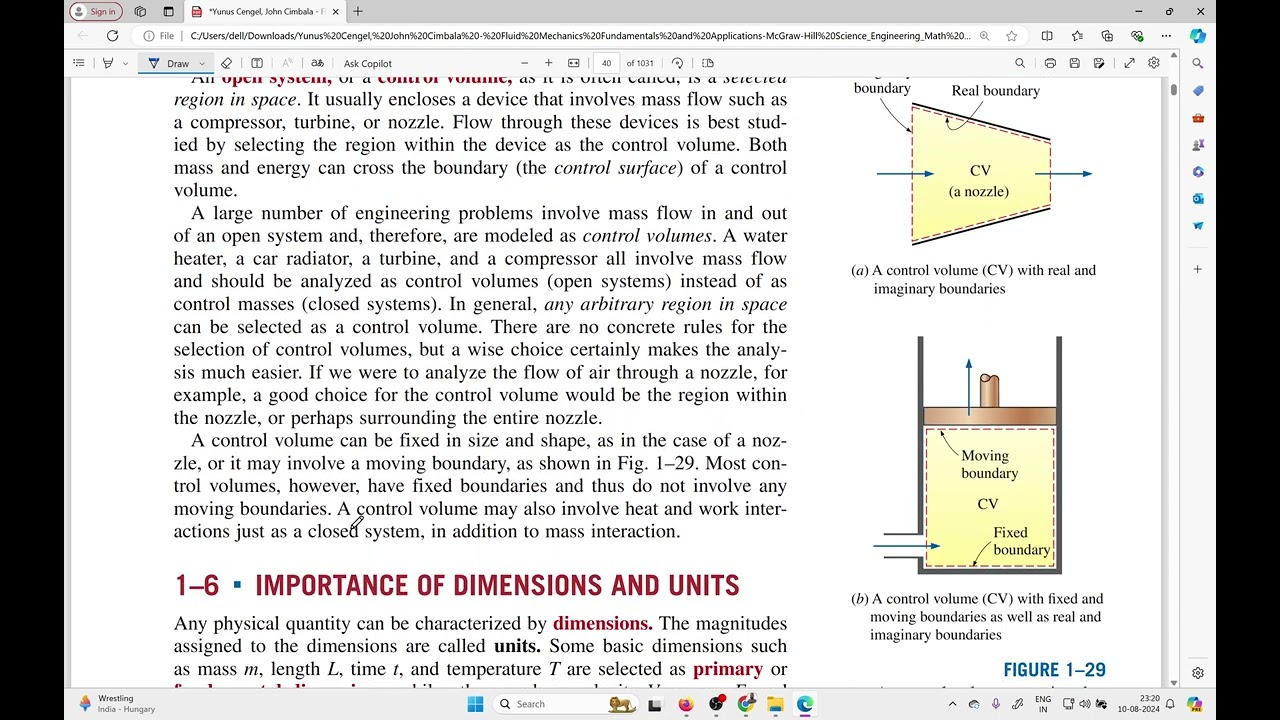This screenshot has height=720, width=1280.
Task: Add a text box to PDF
Action: [257, 63]
